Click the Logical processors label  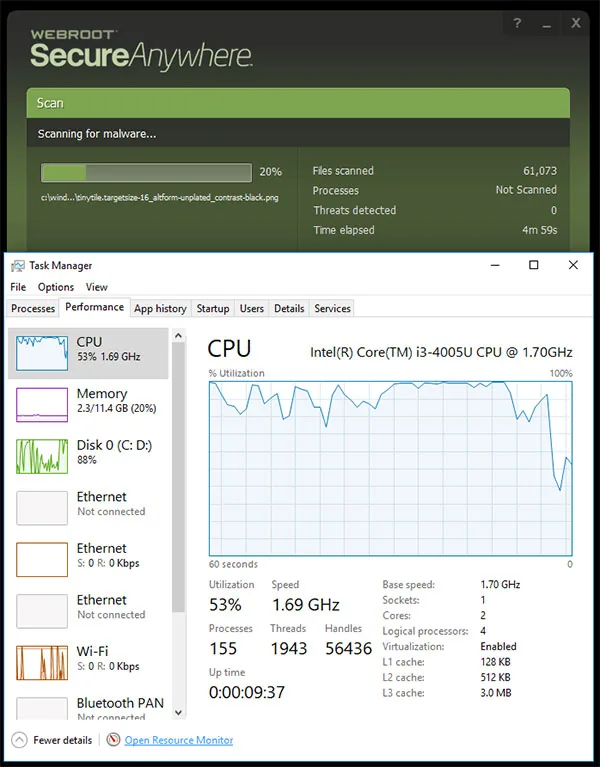tap(425, 631)
